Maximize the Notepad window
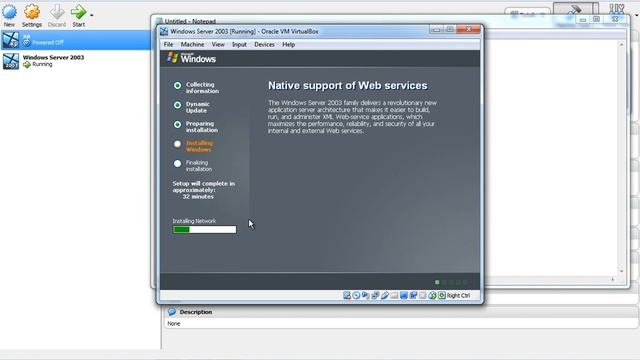This screenshot has width=640, height=360. click(x=596, y=20)
